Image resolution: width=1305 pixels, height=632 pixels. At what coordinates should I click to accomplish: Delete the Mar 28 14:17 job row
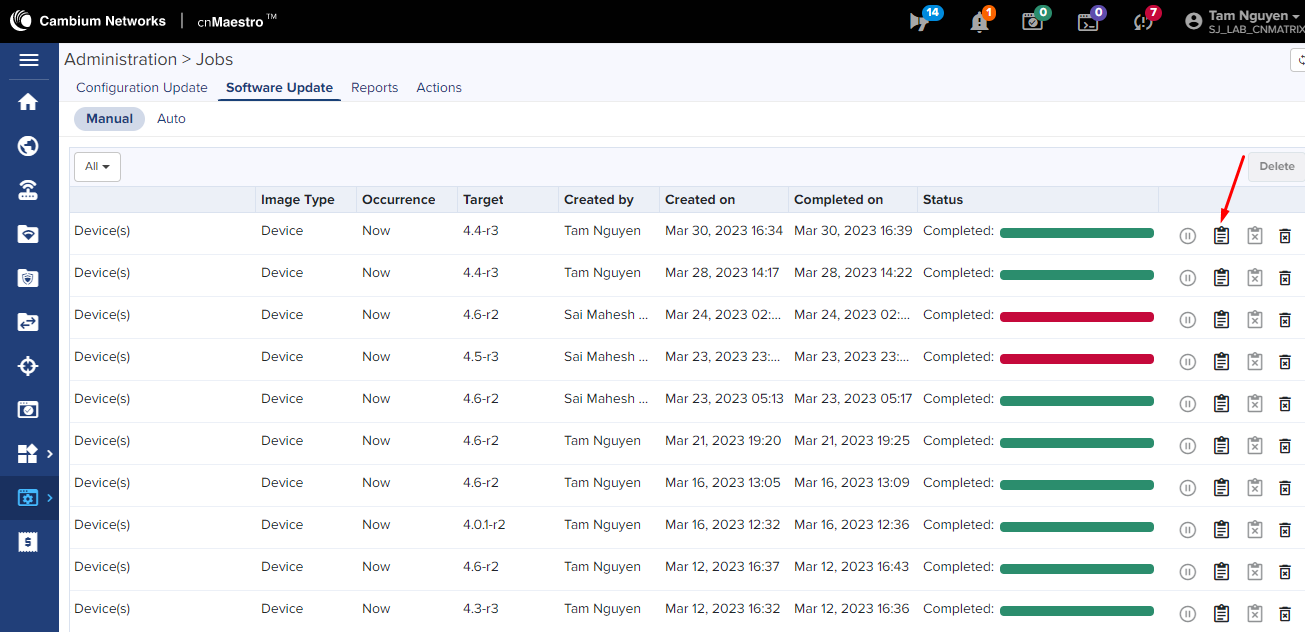[x=1285, y=278]
